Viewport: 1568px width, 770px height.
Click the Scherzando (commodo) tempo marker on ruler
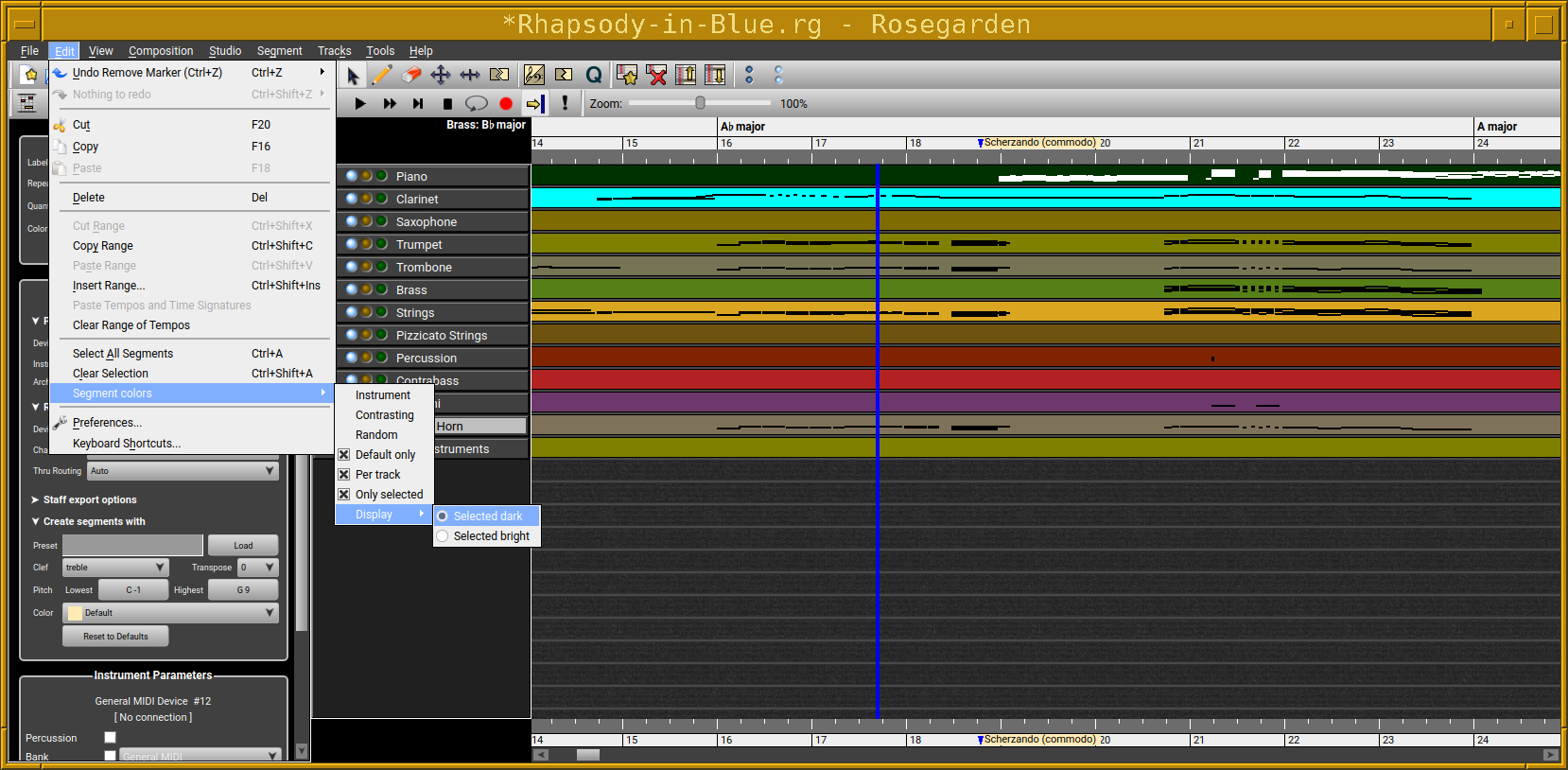point(1038,143)
